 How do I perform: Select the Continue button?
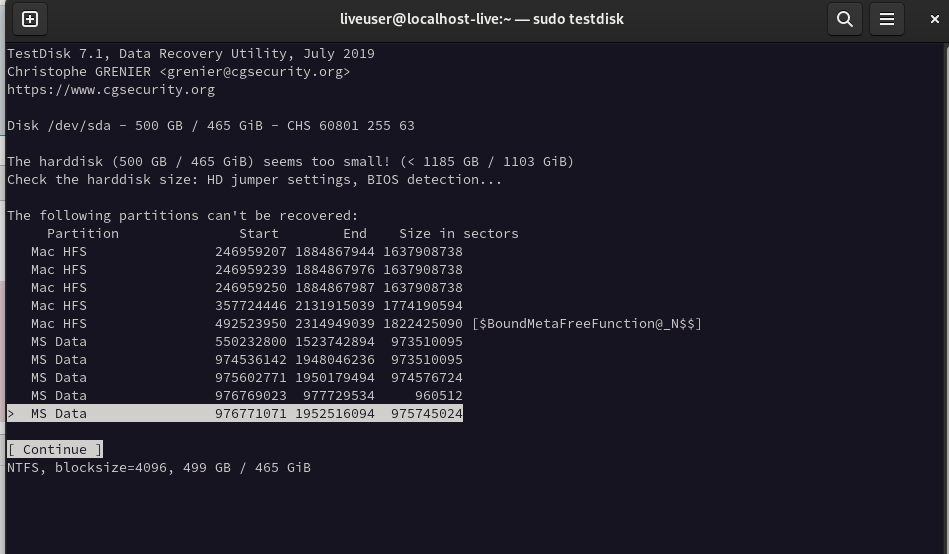(x=55, y=449)
